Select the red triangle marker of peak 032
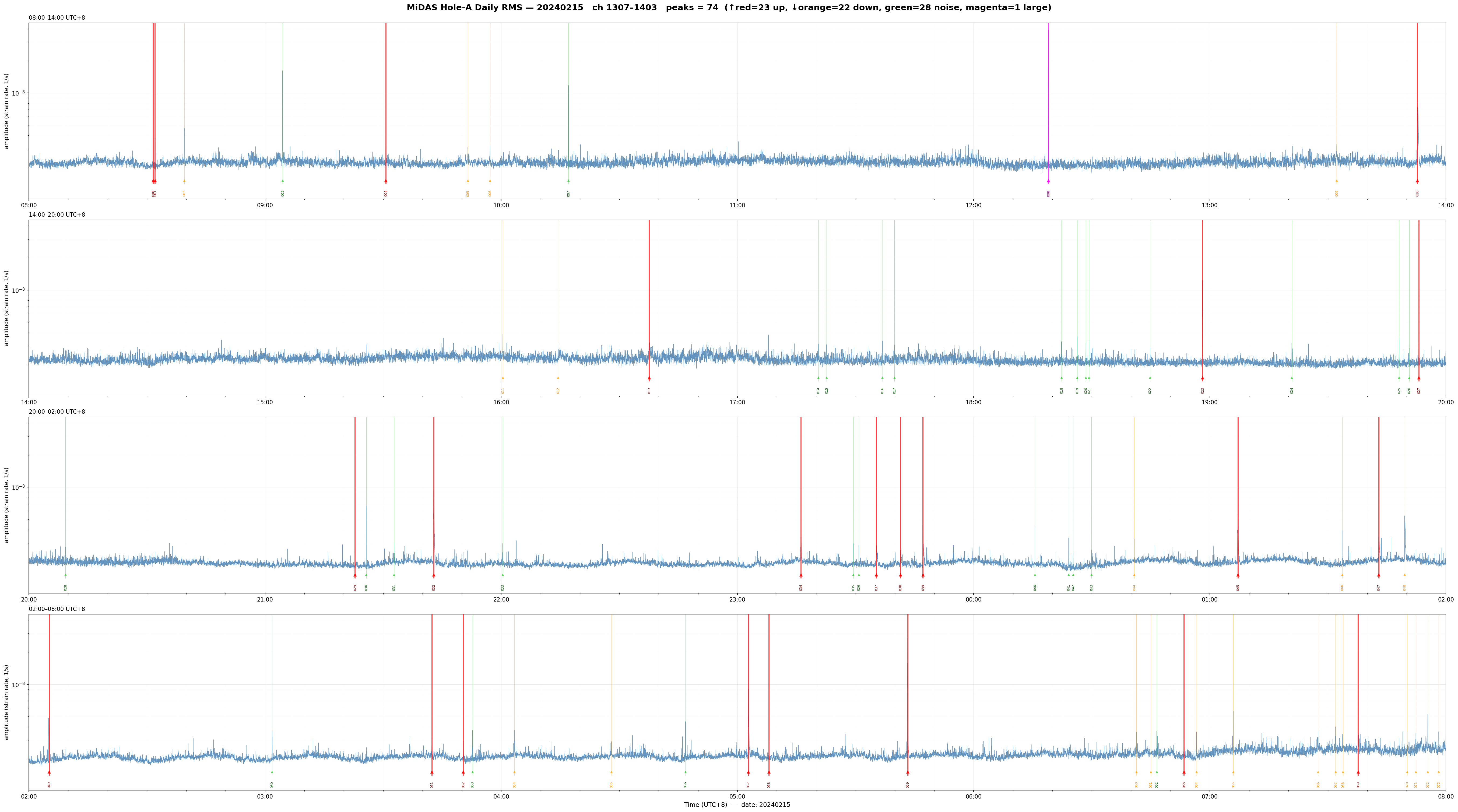1458x812 pixels. click(434, 575)
